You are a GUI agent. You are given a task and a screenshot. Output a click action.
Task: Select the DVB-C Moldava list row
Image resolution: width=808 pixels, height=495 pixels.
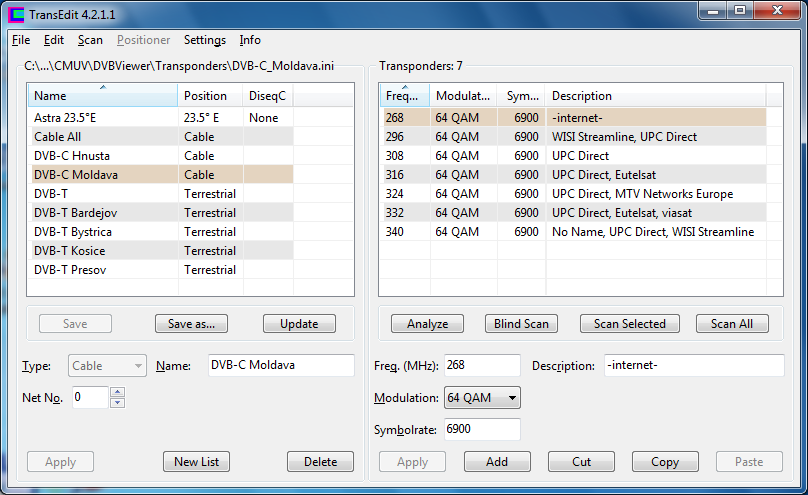162,175
